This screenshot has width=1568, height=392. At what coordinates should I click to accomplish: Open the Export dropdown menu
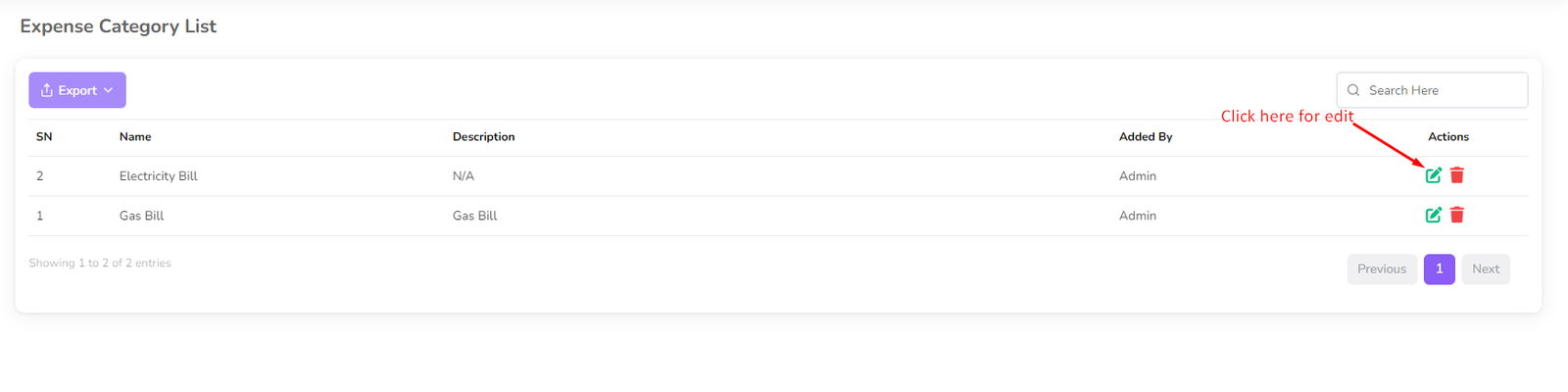click(76, 90)
